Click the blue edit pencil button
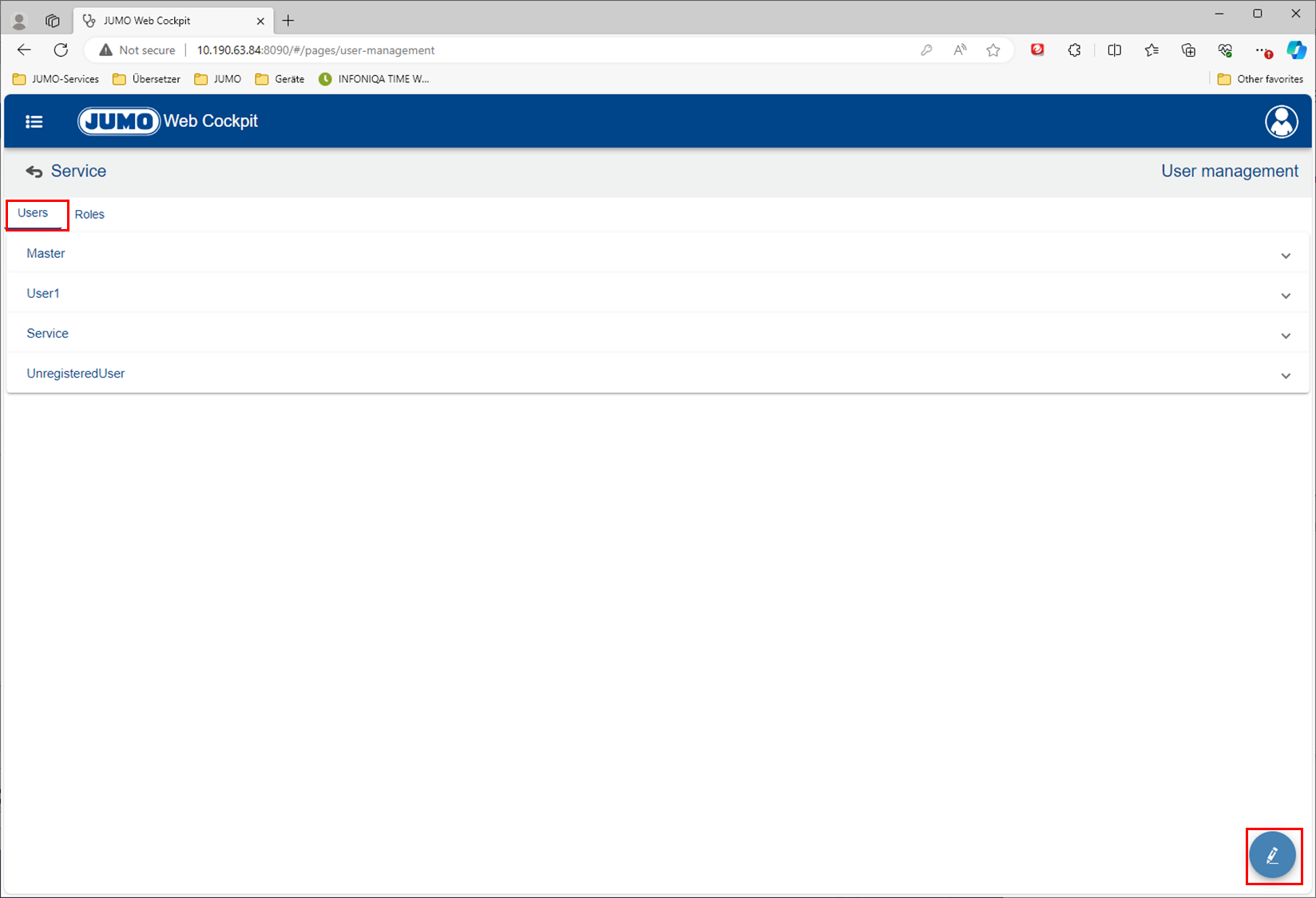Viewport: 1316px width, 898px height. pos(1272,856)
